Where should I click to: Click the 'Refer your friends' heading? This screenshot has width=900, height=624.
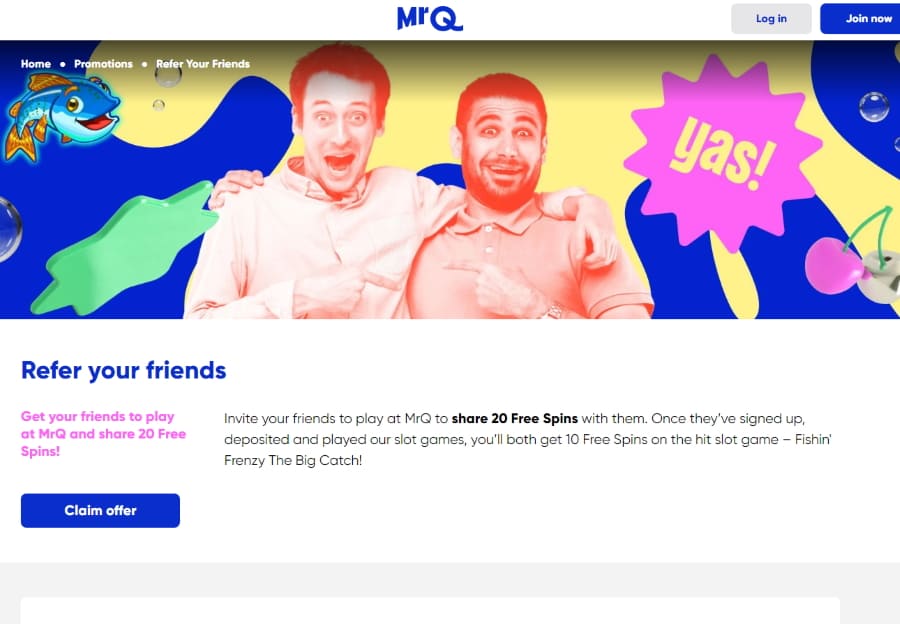tap(123, 370)
